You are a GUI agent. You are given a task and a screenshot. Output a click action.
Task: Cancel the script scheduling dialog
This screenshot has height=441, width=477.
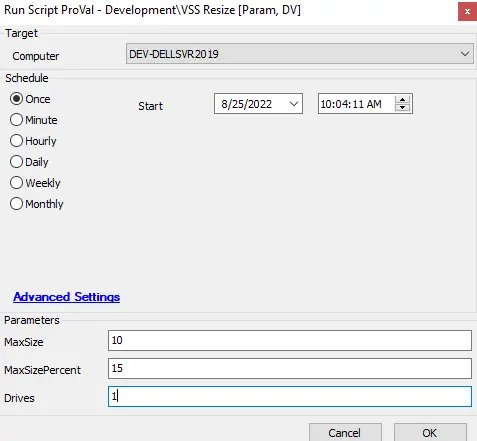345,433
